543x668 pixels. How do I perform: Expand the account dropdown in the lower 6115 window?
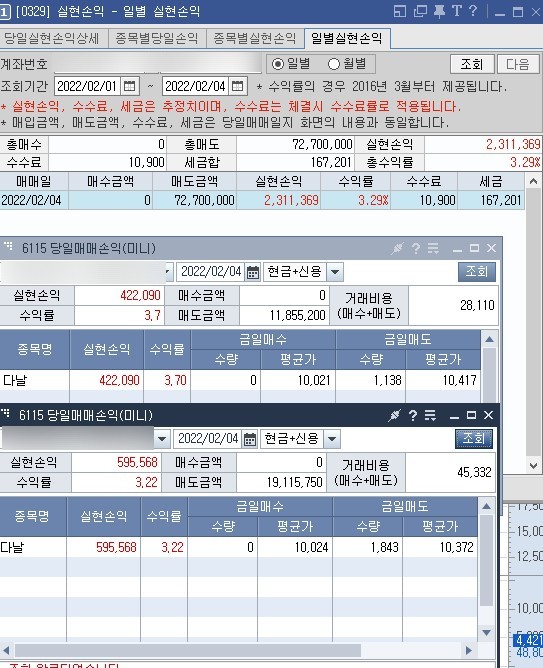click(x=162, y=439)
